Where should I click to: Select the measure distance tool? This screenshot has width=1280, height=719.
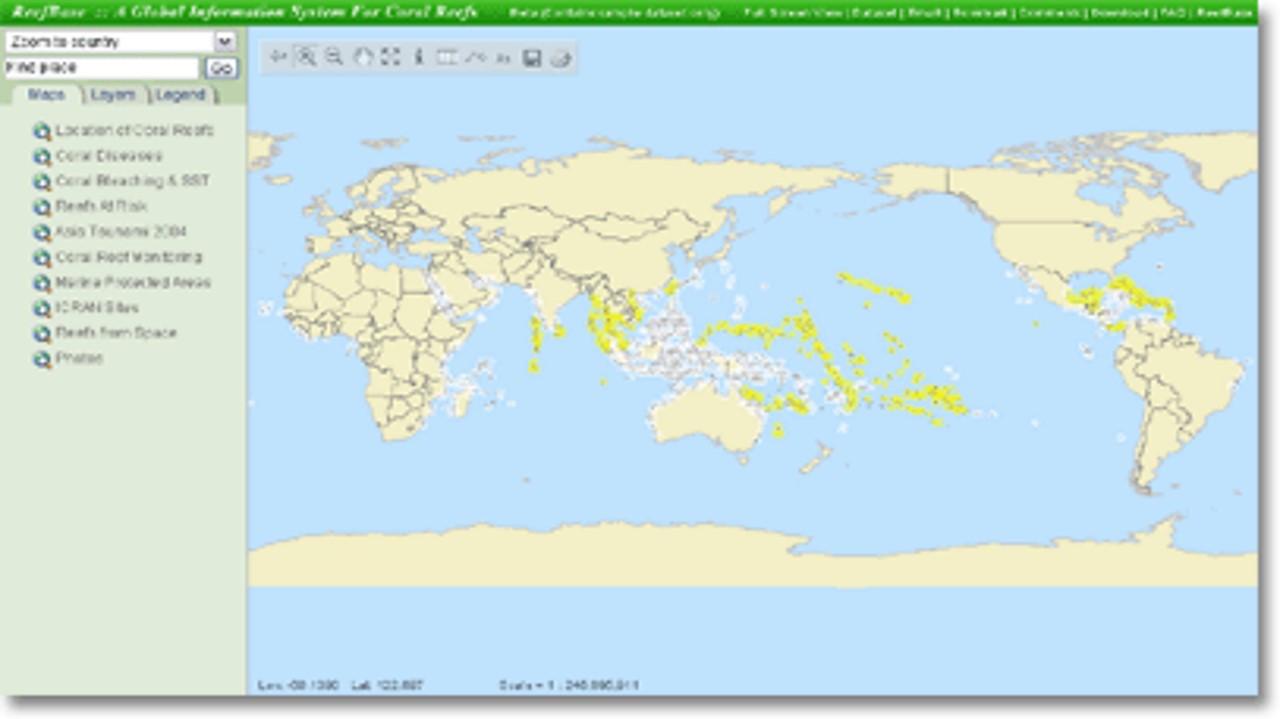(475, 57)
